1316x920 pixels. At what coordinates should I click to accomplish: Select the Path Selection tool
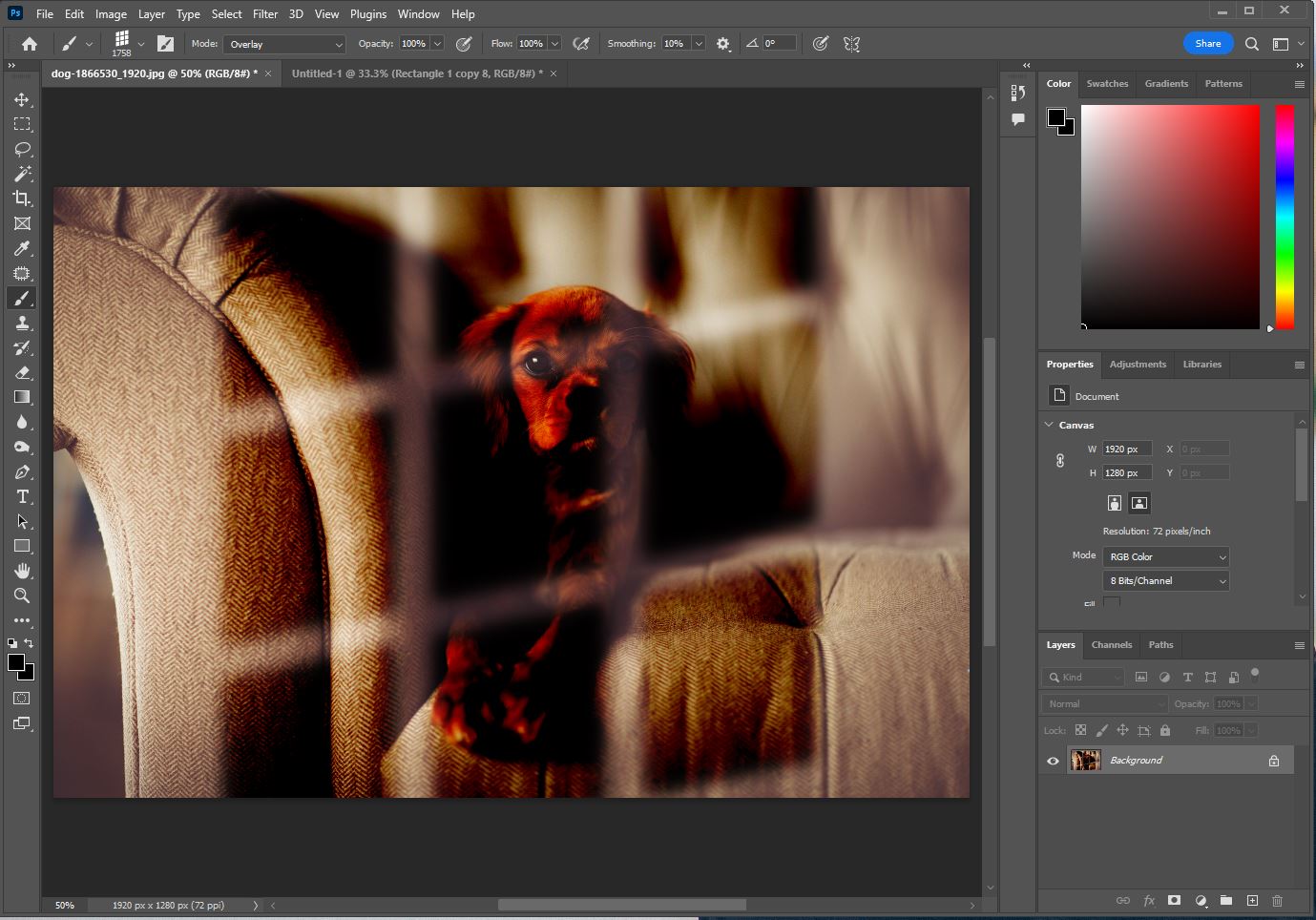click(22, 521)
